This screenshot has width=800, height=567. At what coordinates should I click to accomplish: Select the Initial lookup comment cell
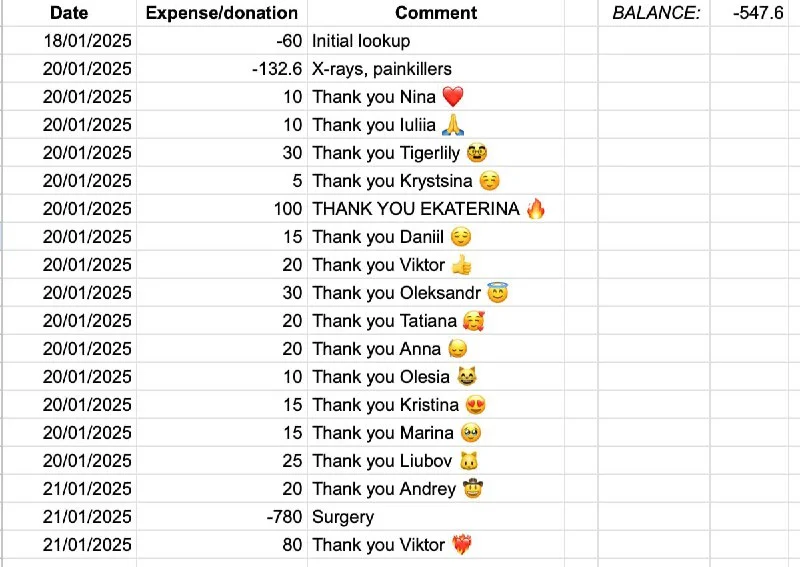tap(361, 41)
